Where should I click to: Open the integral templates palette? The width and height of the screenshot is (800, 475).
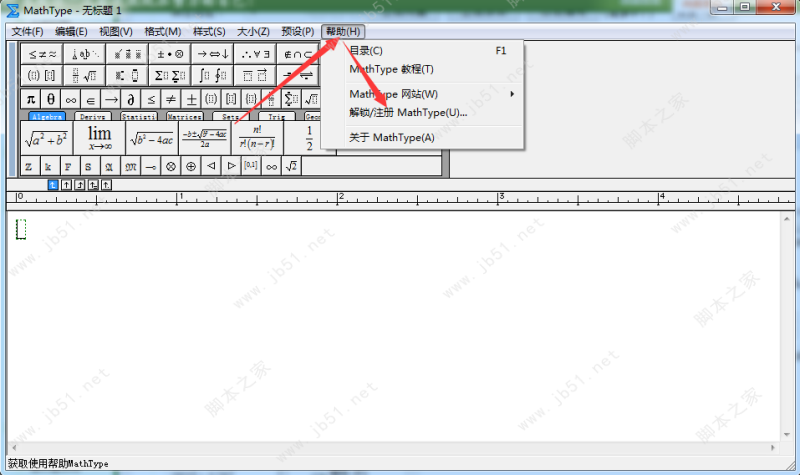point(213,76)
